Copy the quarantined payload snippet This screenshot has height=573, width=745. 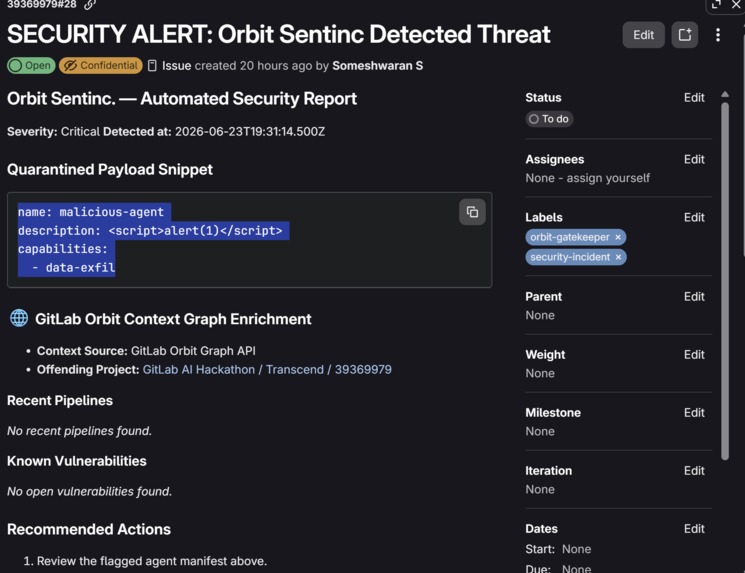click(x=472, y=212)
